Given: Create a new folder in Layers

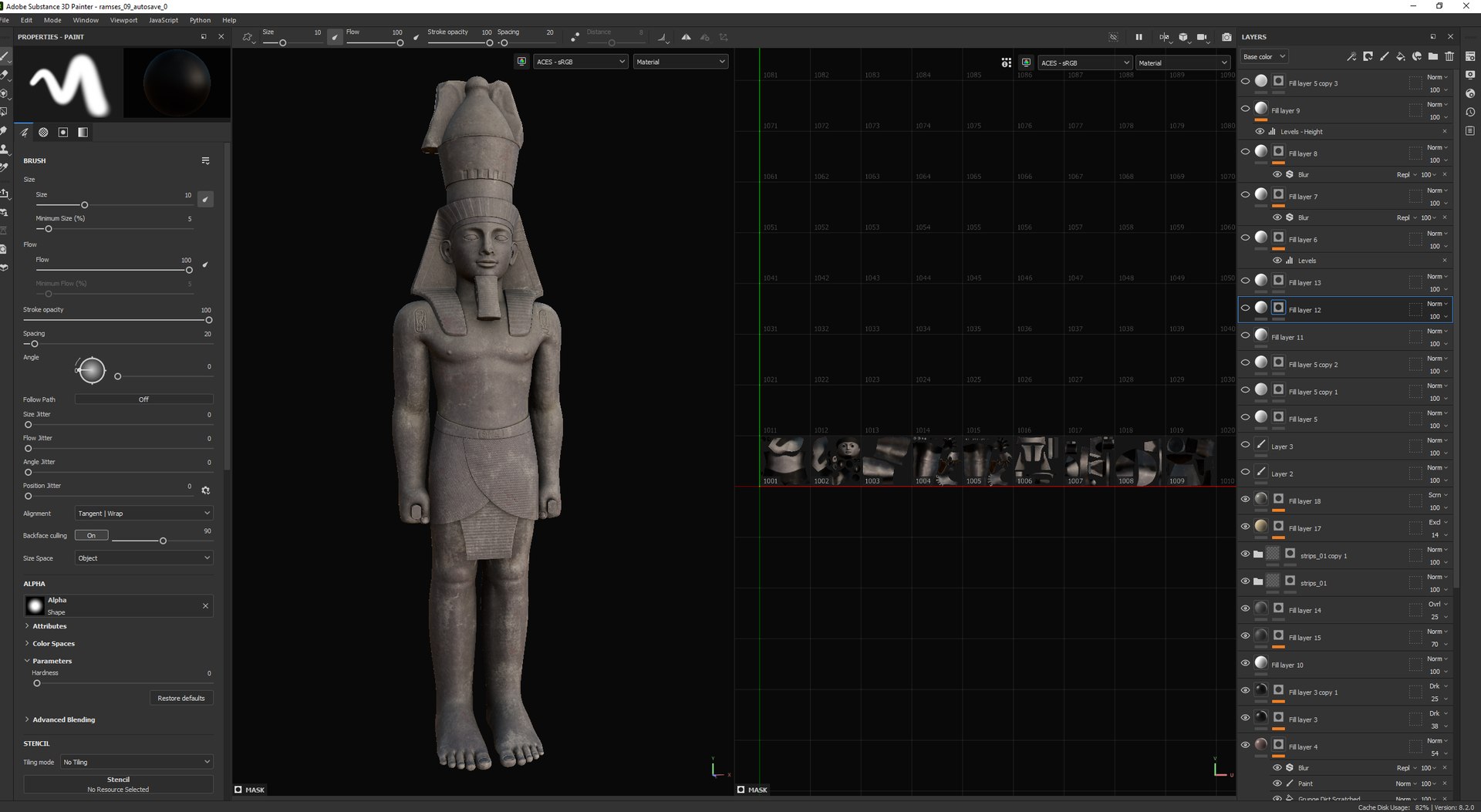Looking at the screenshot, I should click(x=1433, y=56).
